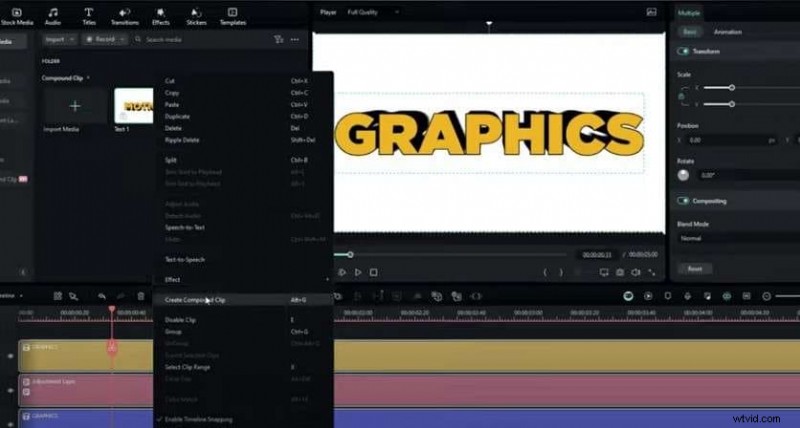This screenshot has width=800, height=428.
Task: Click the play-from-start button
Action: coord(342,272)
